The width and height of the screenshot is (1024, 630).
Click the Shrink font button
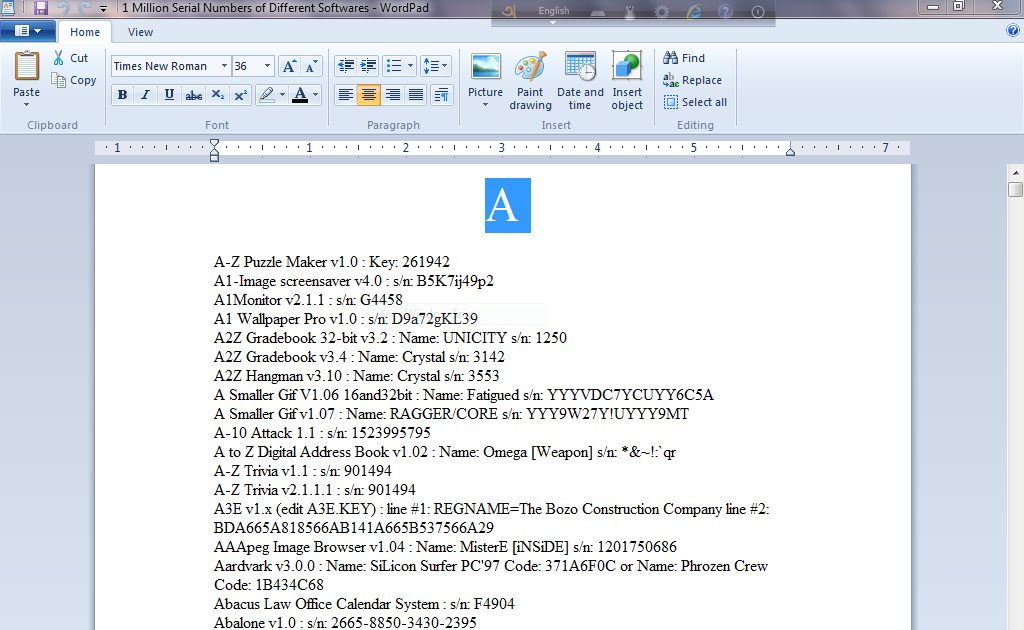311,66
